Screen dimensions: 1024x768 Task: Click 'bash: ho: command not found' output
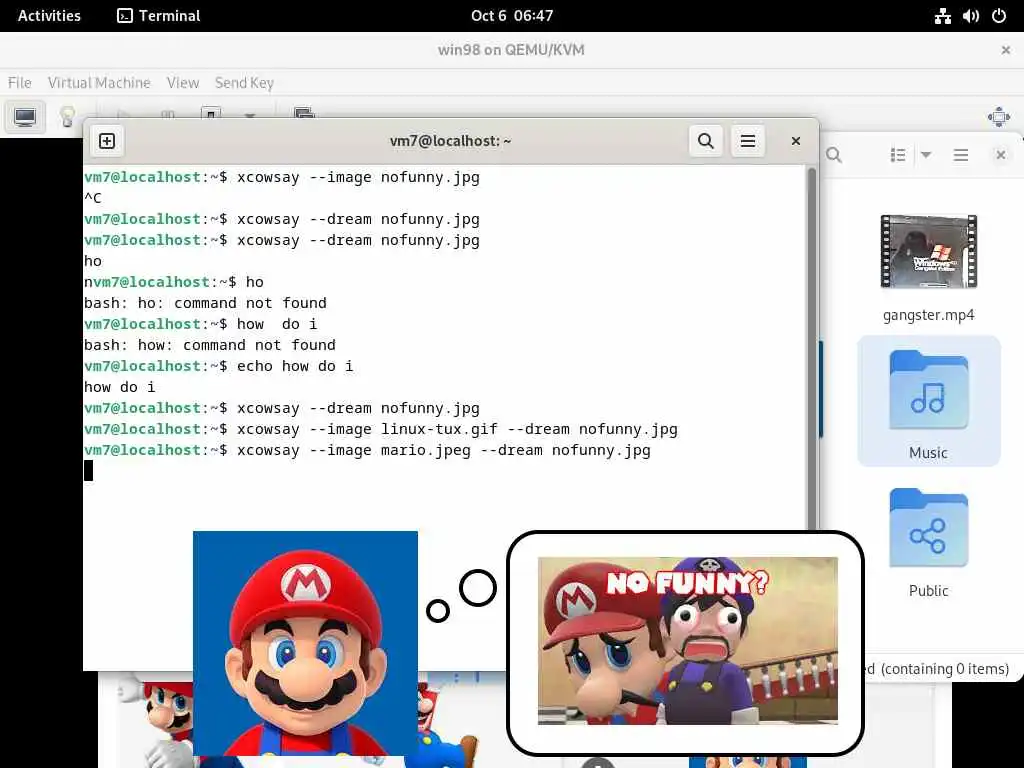205,303
